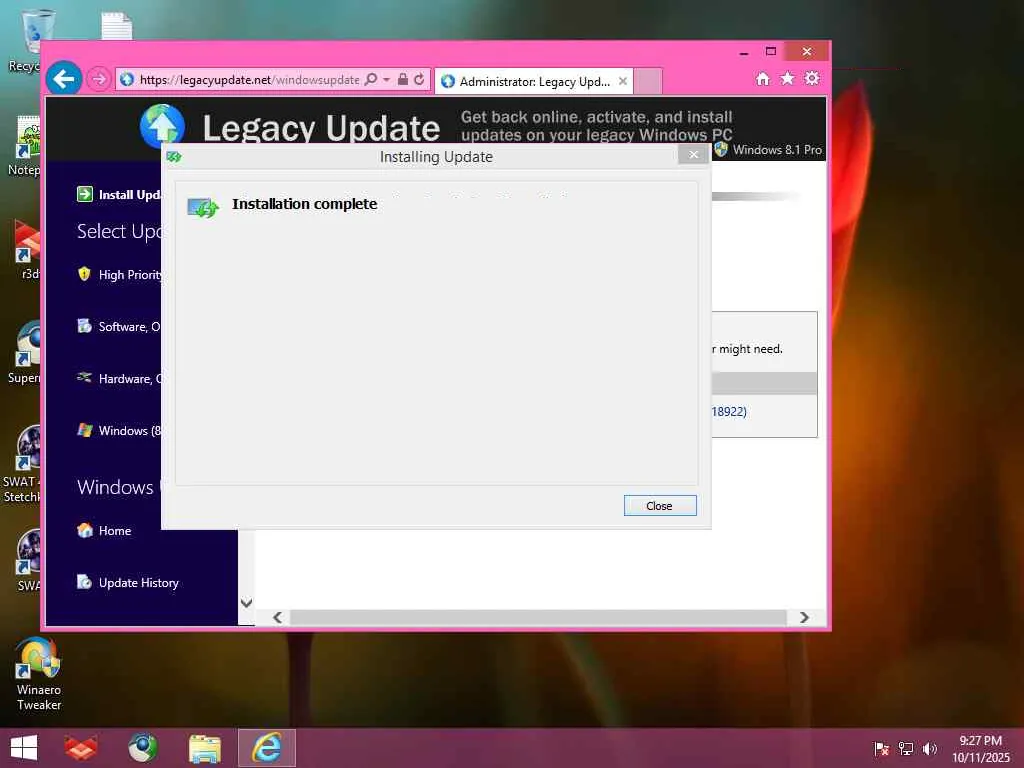Click the Windows 8.1 Pro shield icon
Viewport: 1024px width, 768px height.
click(721, 150)
